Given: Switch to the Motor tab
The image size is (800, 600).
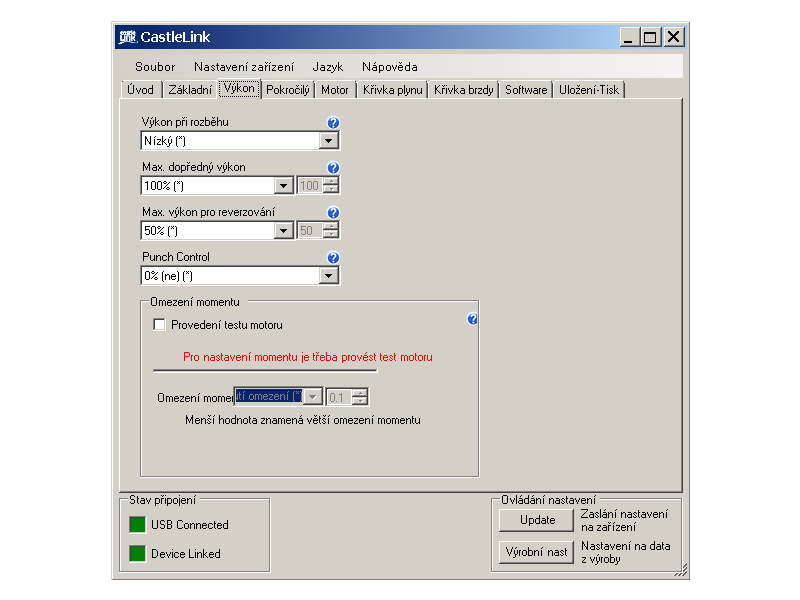Looking at the screenshot, I should tap(335, 90).
